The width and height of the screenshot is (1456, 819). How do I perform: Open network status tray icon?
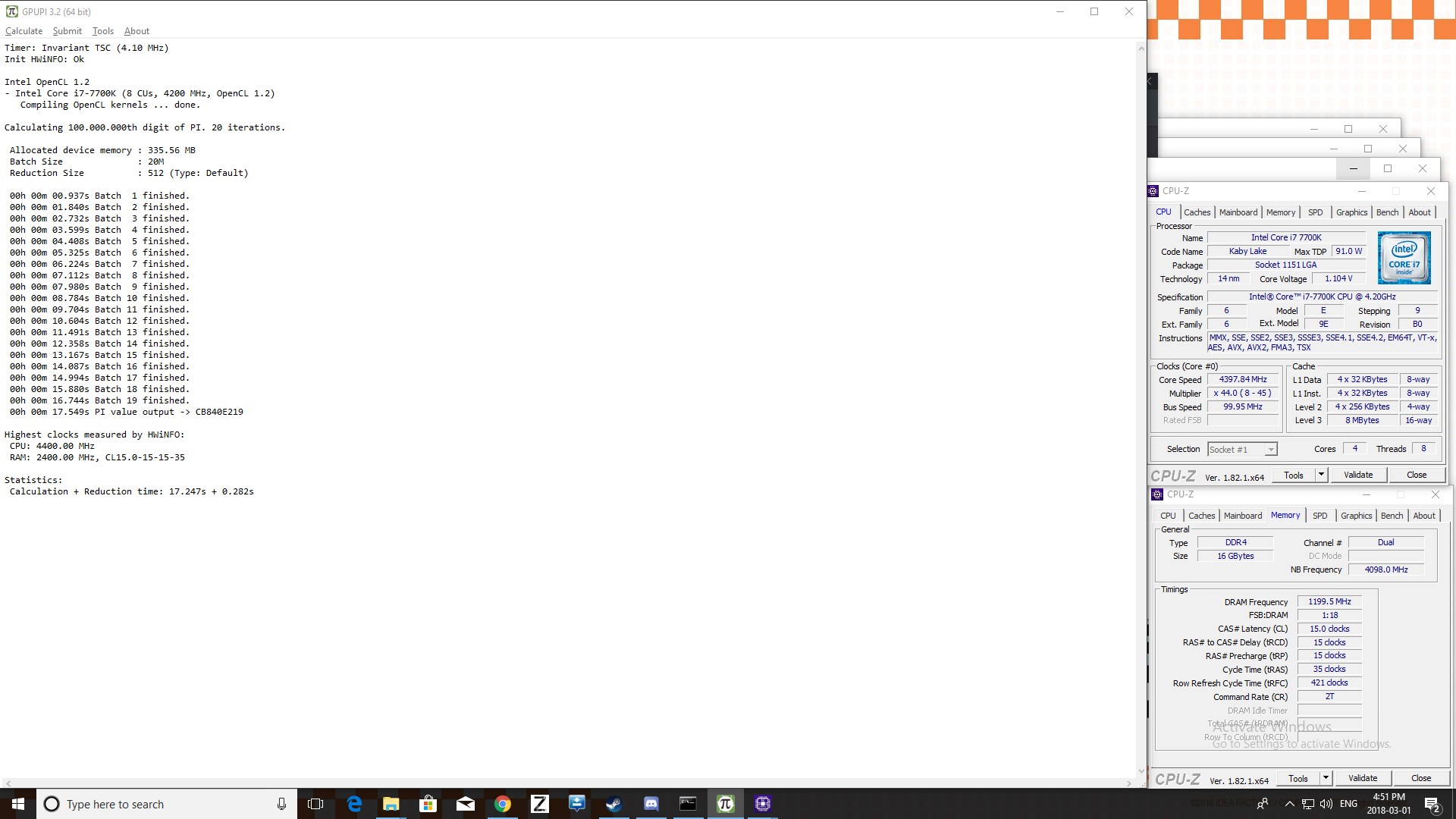click(x=1308, y=804)
